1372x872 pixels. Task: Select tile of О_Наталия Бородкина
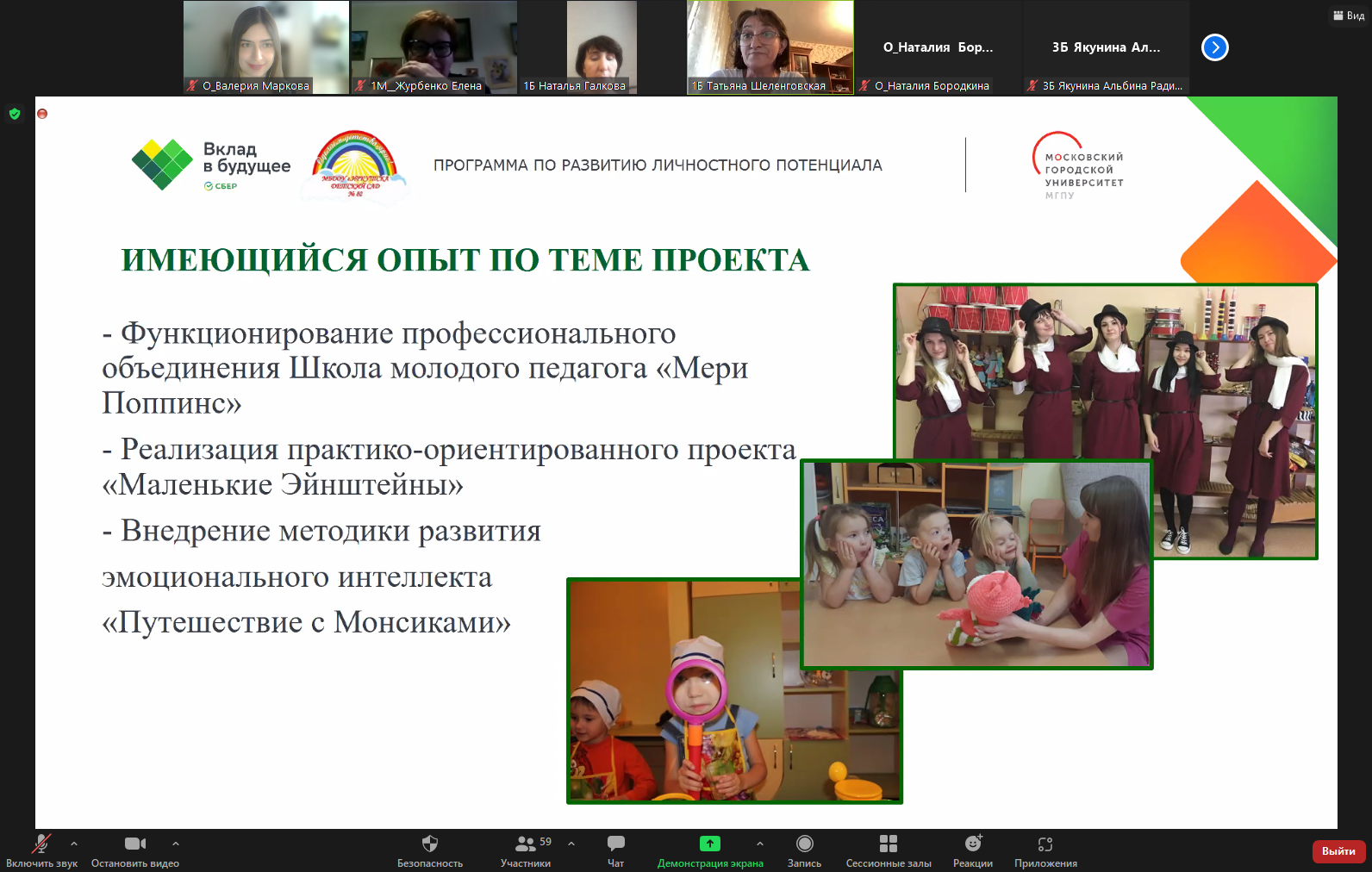click(938, 47)
